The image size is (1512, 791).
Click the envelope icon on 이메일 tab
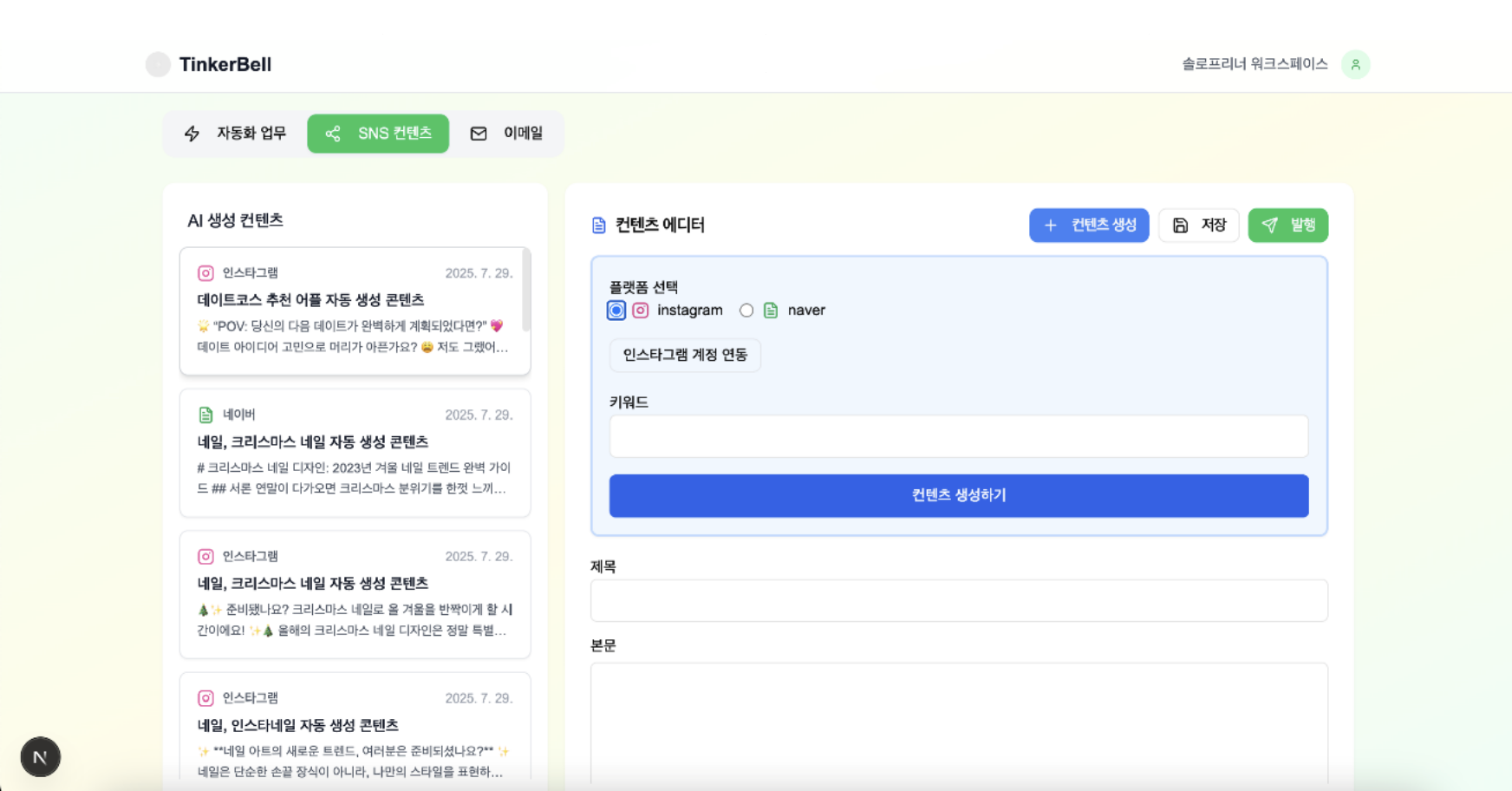479,134
